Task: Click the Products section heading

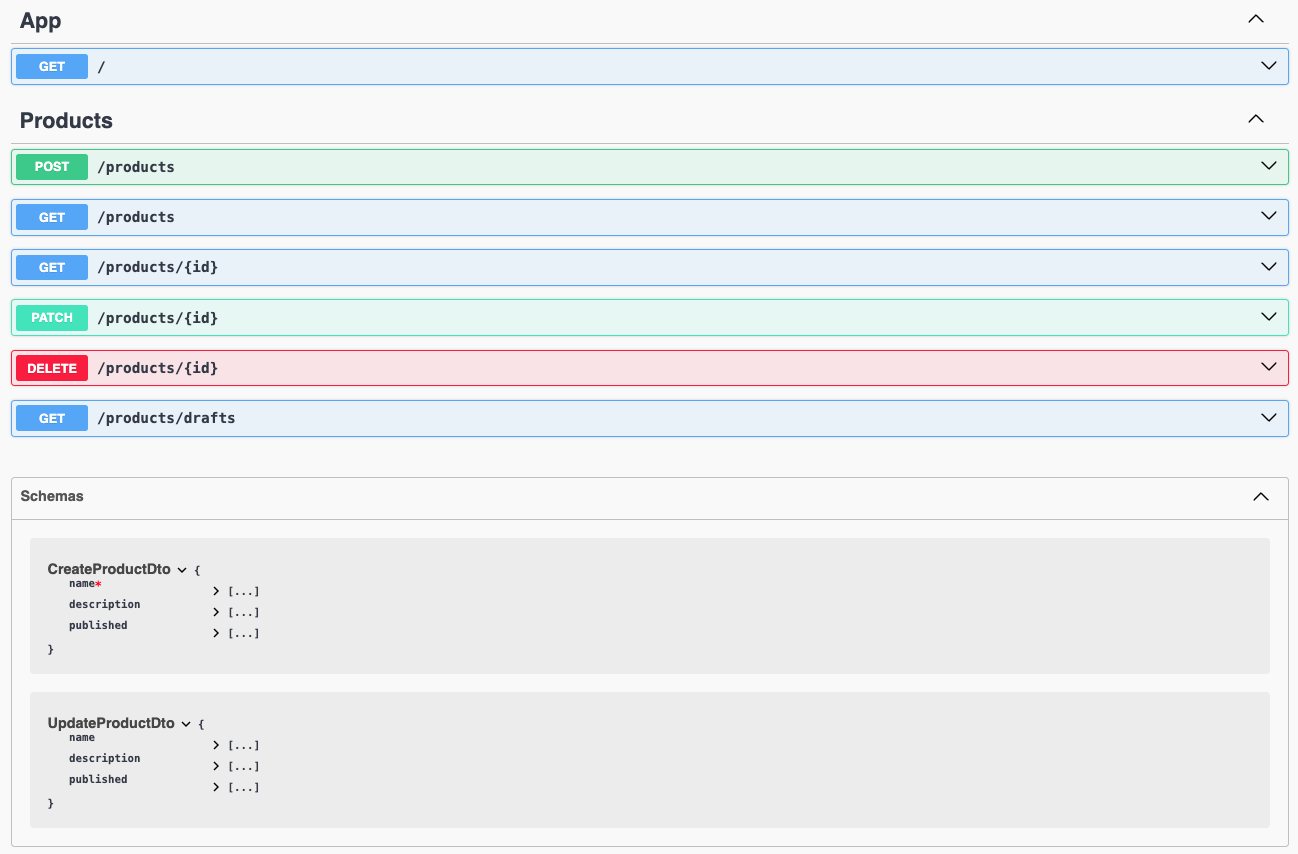Action: point(66,121)
